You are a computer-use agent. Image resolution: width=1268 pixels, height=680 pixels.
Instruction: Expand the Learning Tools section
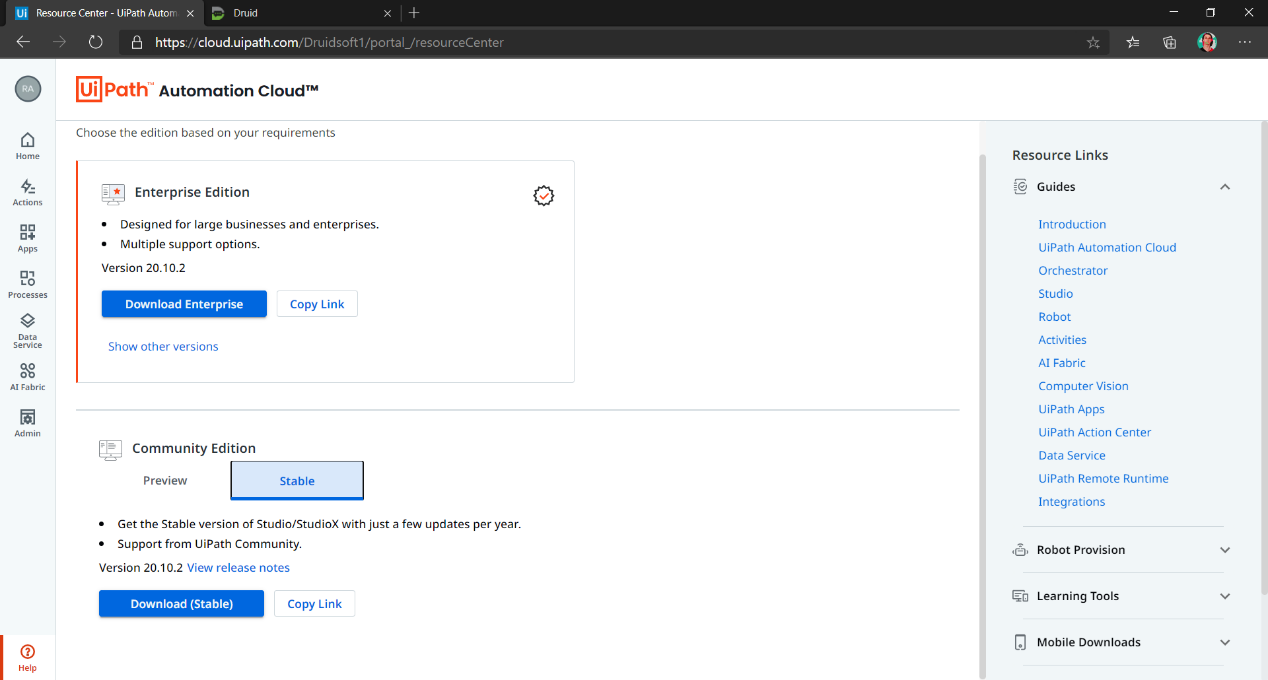[1225, 596]
